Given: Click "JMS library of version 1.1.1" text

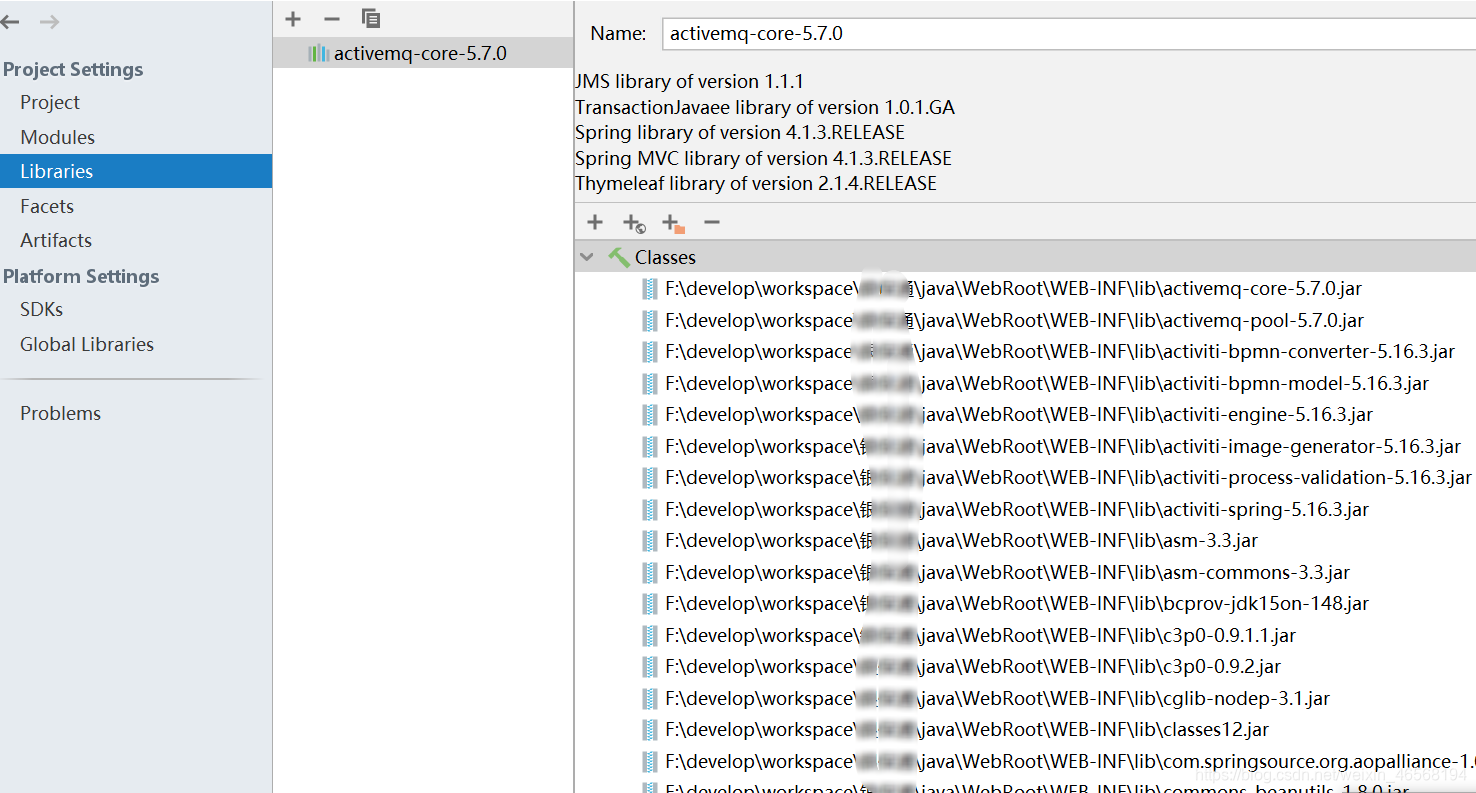Looking at the screenshot, I should click(x=689, y=81).
